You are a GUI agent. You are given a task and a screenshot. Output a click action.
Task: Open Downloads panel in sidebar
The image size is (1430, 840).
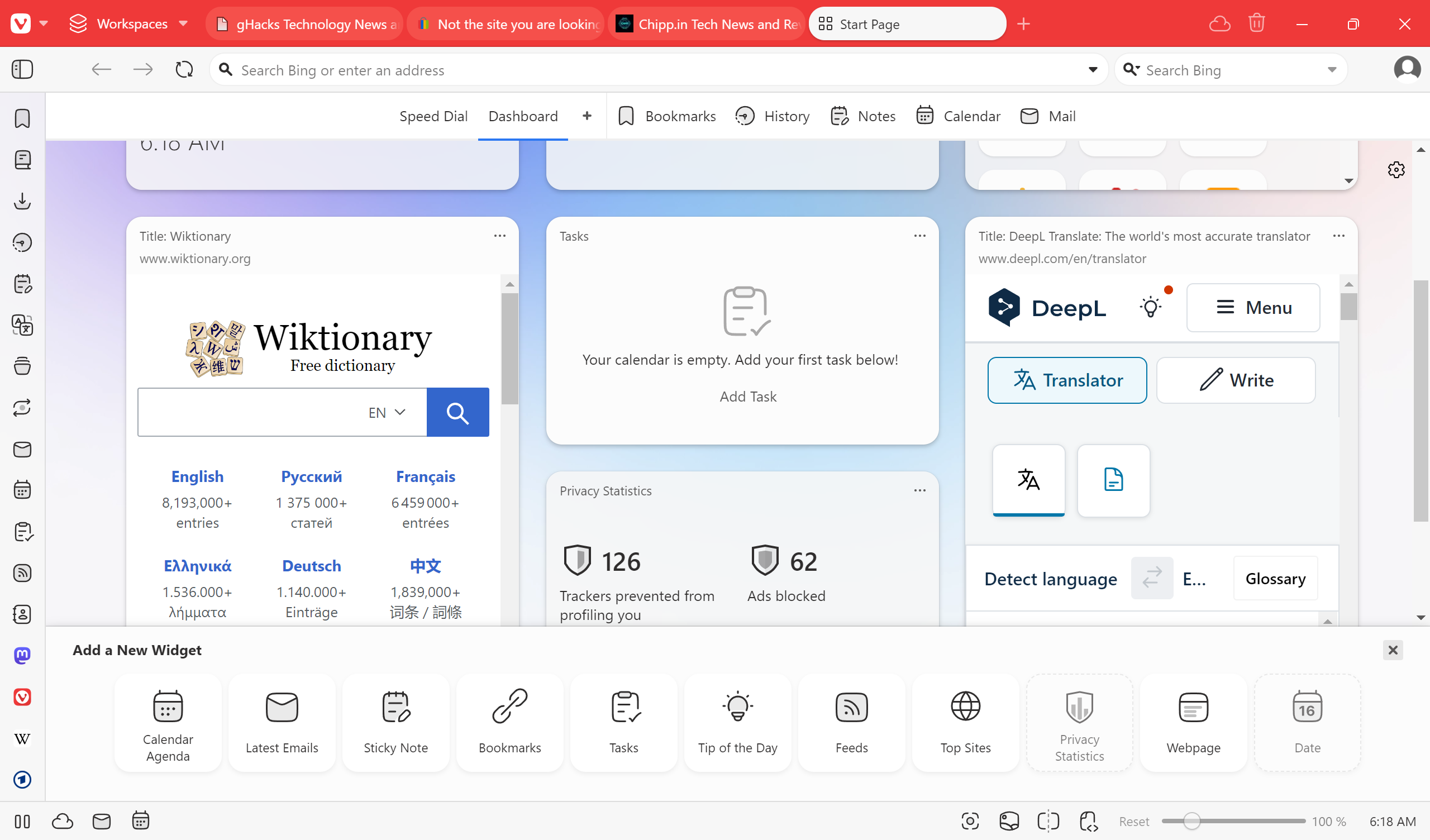click(22, 201)
